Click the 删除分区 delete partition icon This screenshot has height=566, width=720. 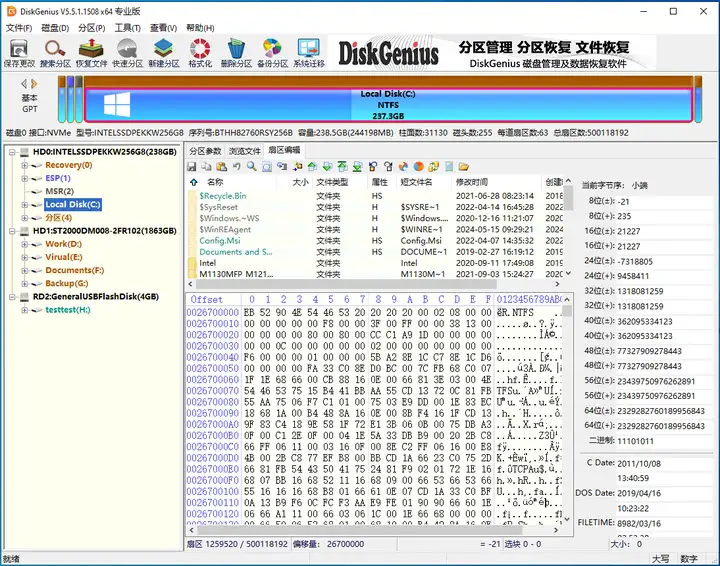coord(236,54)
